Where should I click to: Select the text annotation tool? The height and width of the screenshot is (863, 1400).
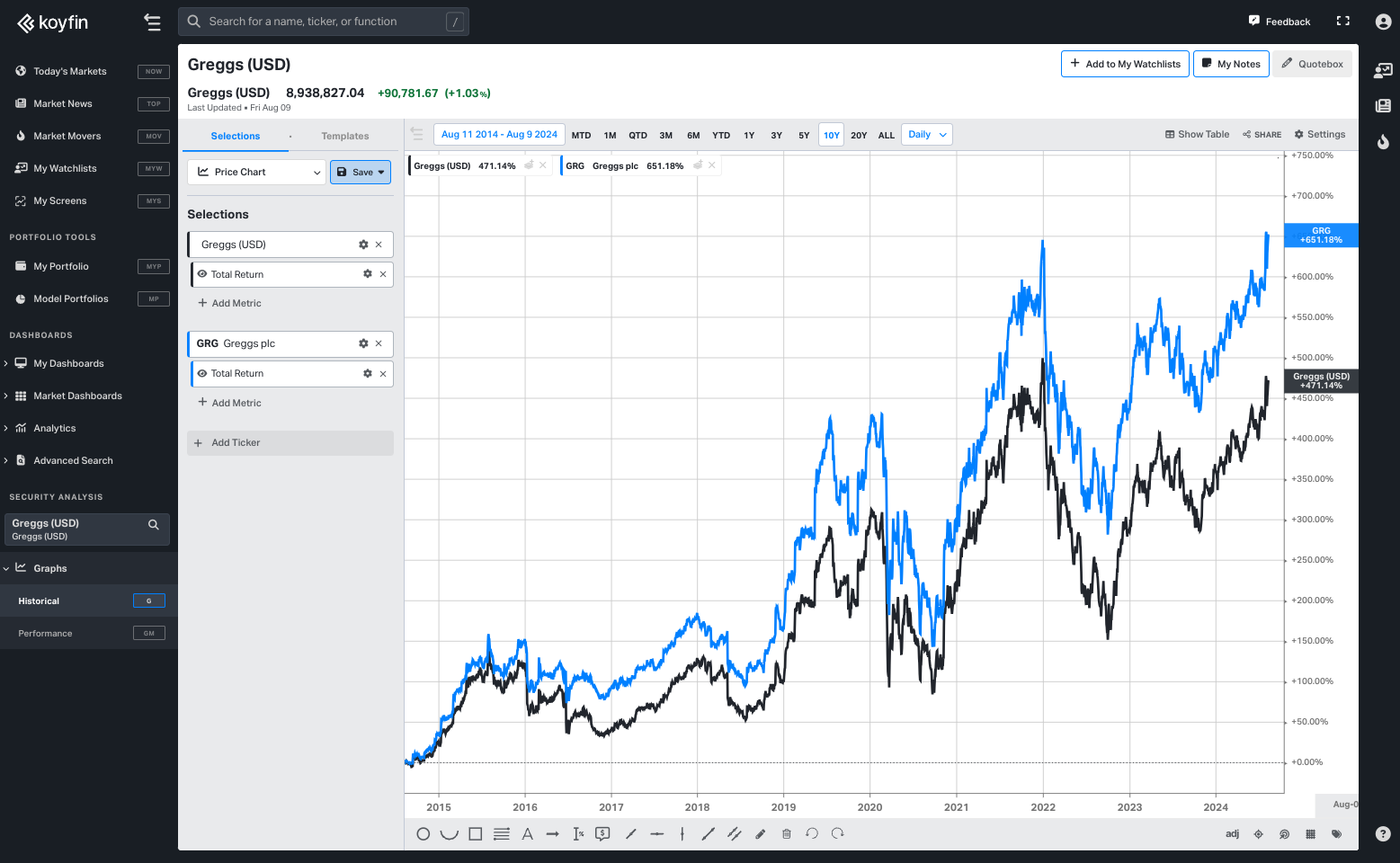528,834
